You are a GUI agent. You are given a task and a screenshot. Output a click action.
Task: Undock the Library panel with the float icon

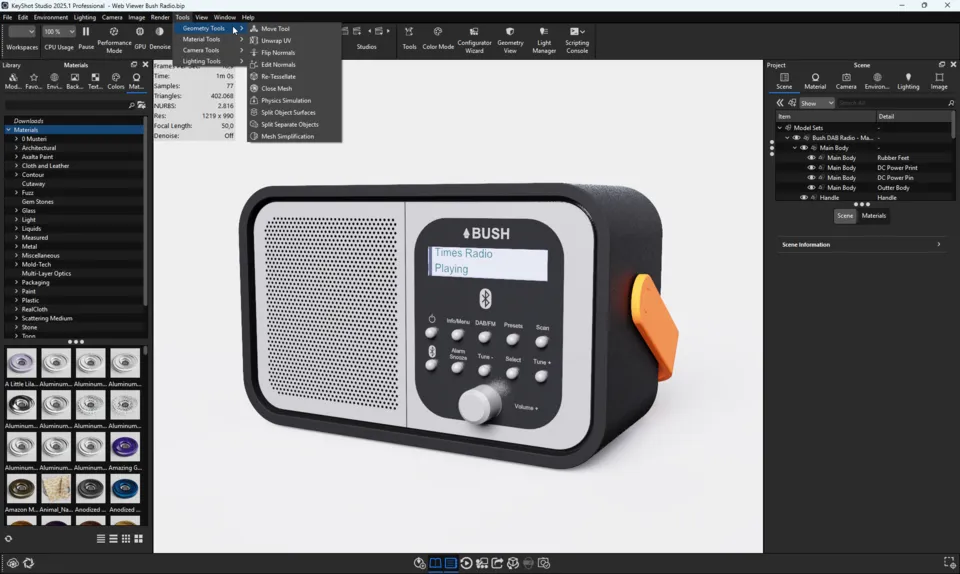(x=133, y=65)
